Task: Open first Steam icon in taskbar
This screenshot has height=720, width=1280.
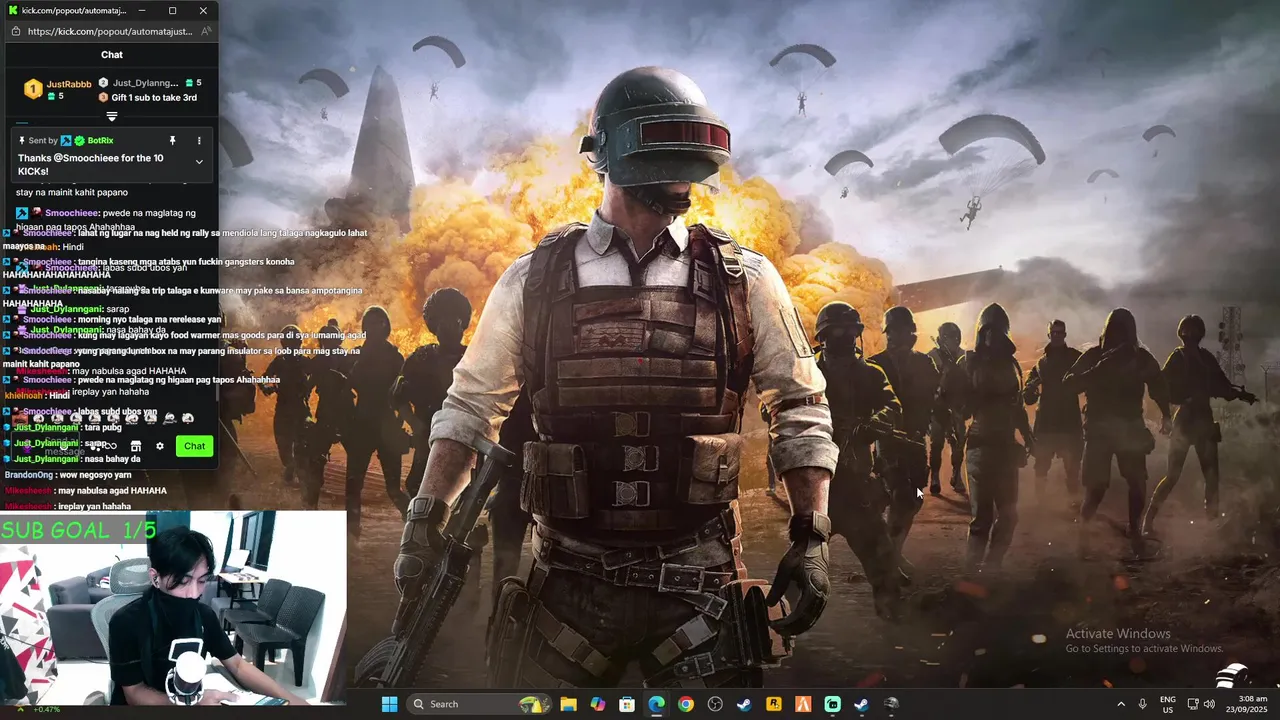Action: click(x=744, y=704)
